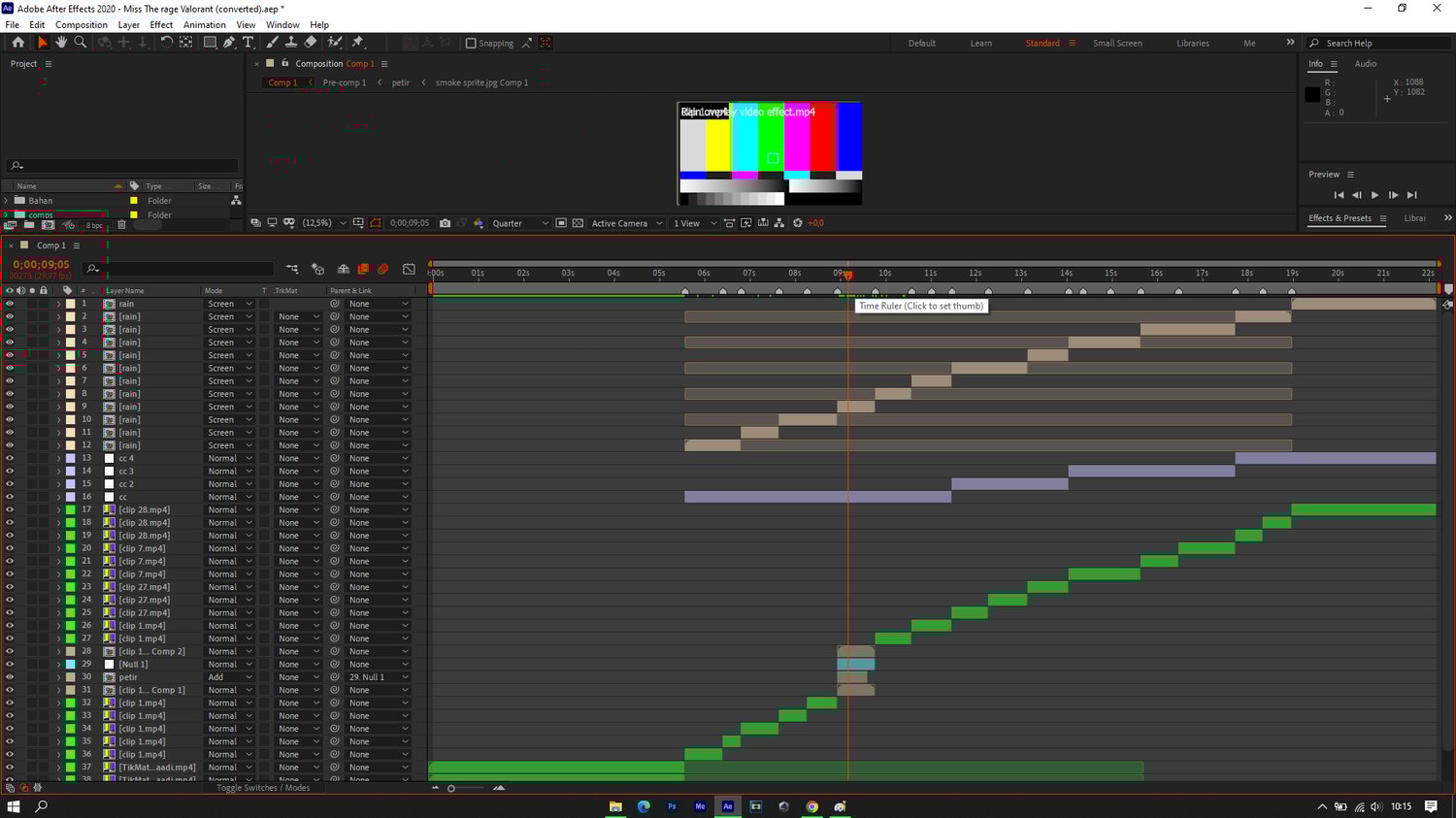Click the timeline layer search field
The height and width of the screenshot is (818, 1456).
178,269
